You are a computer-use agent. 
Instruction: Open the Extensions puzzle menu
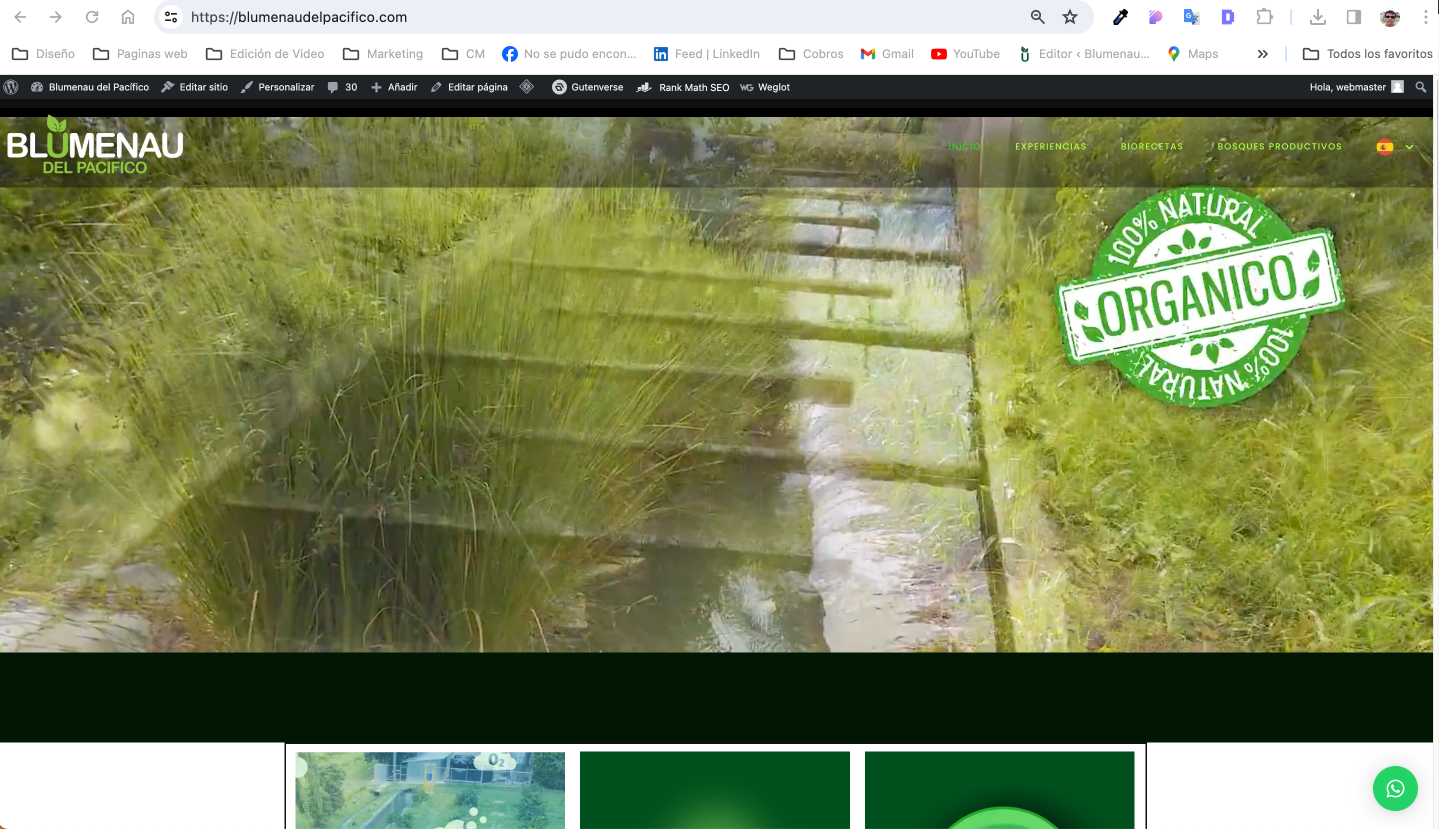pyautogui.click(x=1264, y=17)
